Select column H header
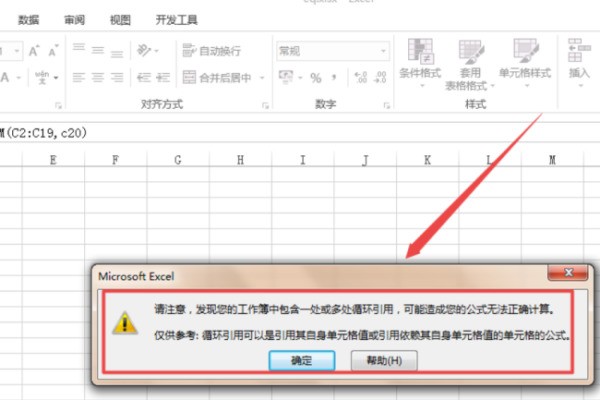 (240, 160)
